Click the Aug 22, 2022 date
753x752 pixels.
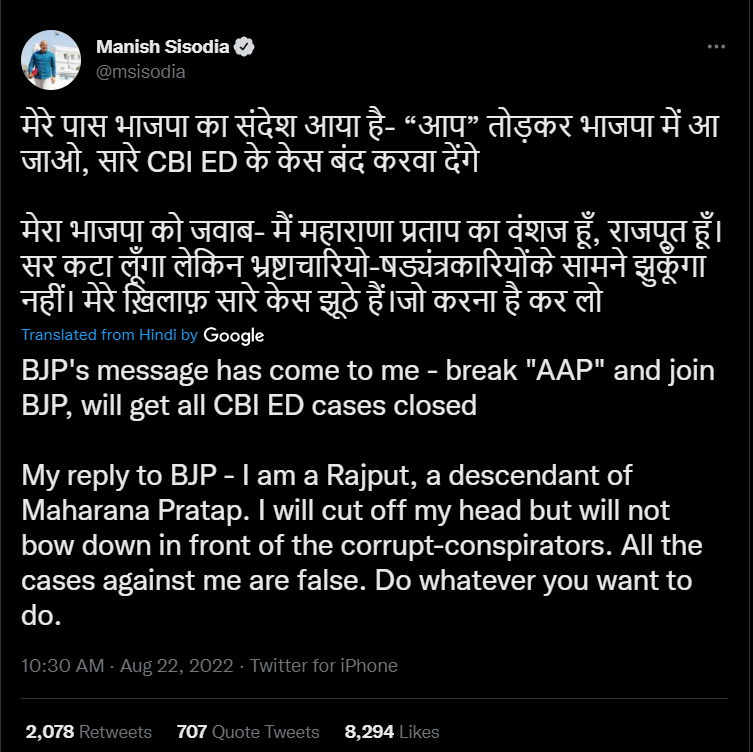179,665
